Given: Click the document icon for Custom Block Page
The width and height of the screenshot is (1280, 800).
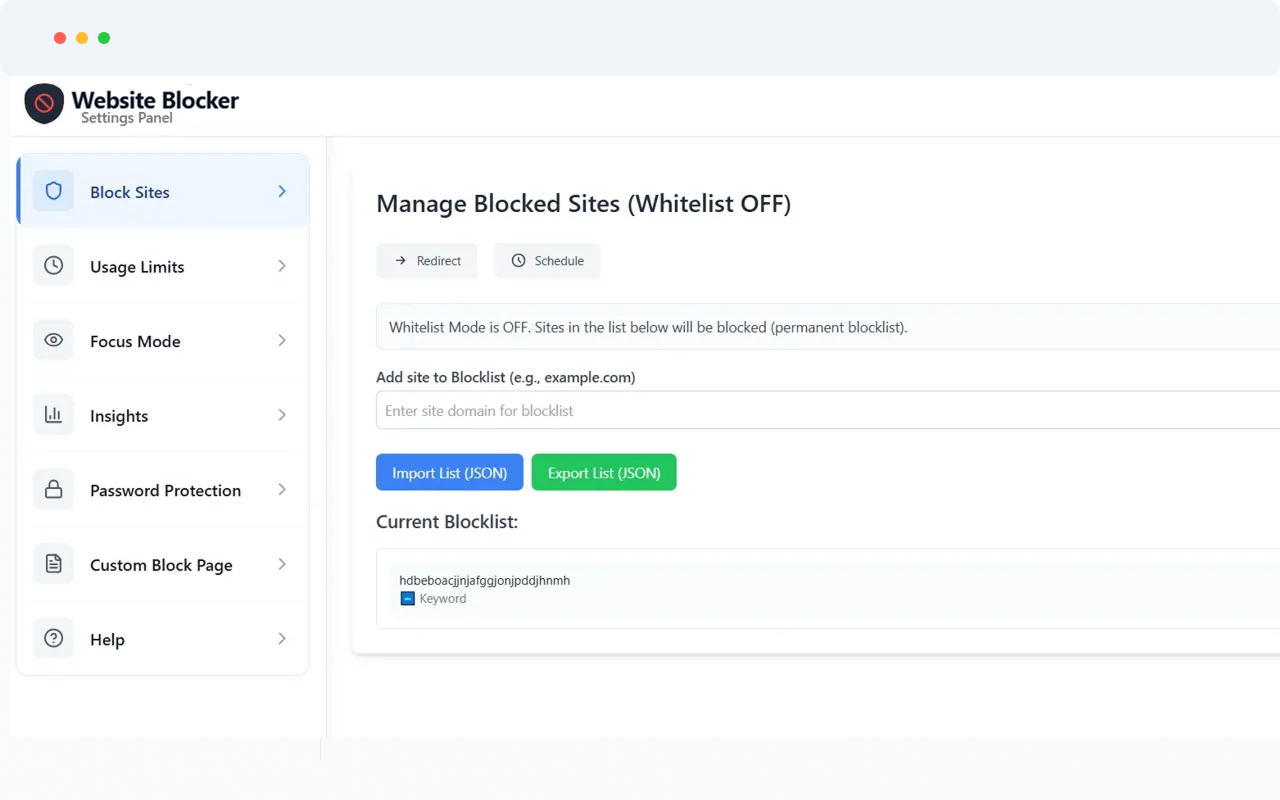Looking at the screenshot, I should pyautogui.click(x=54, y=564).
